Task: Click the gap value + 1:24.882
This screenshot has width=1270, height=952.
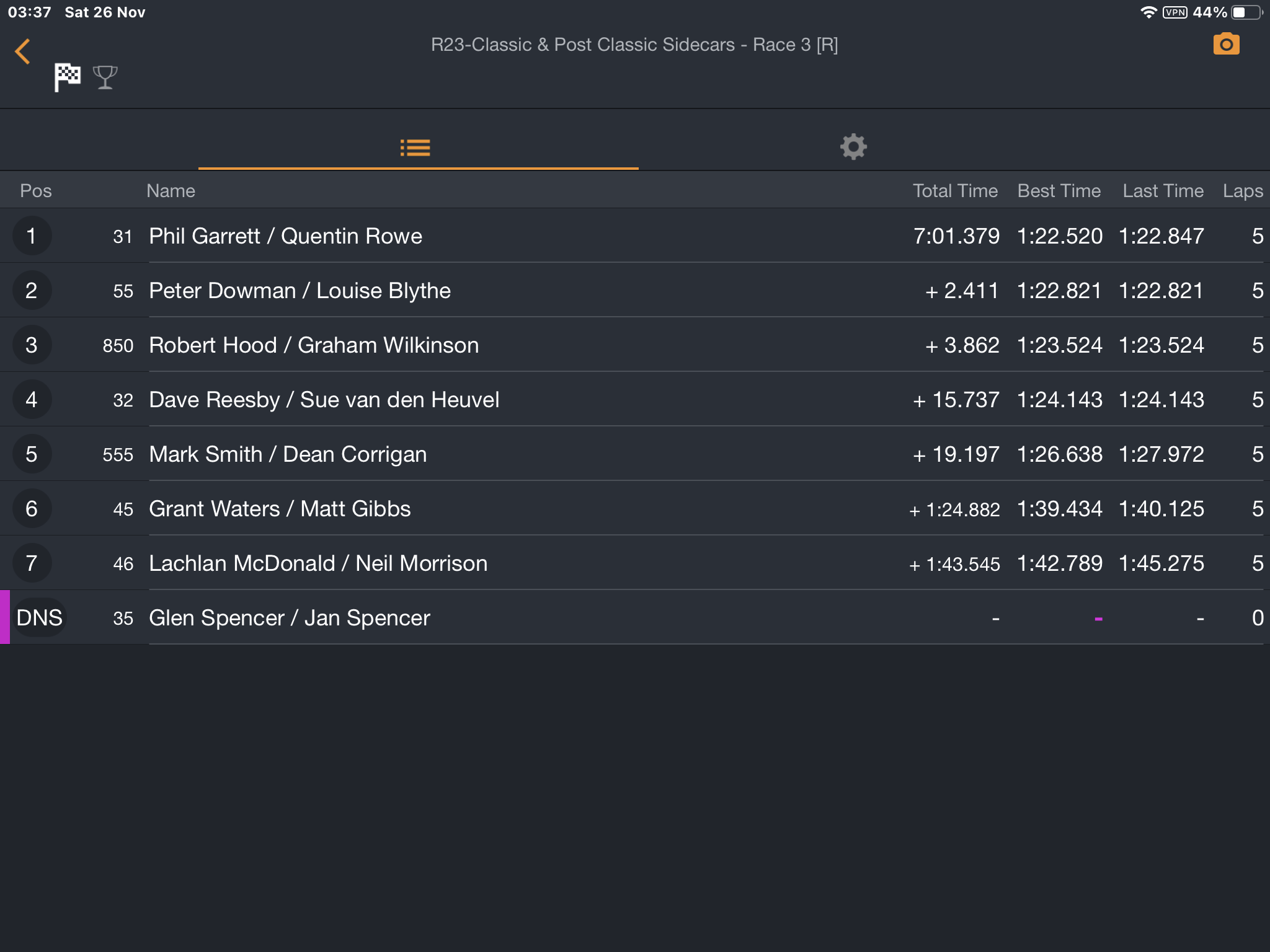Action: click(954, 509)
